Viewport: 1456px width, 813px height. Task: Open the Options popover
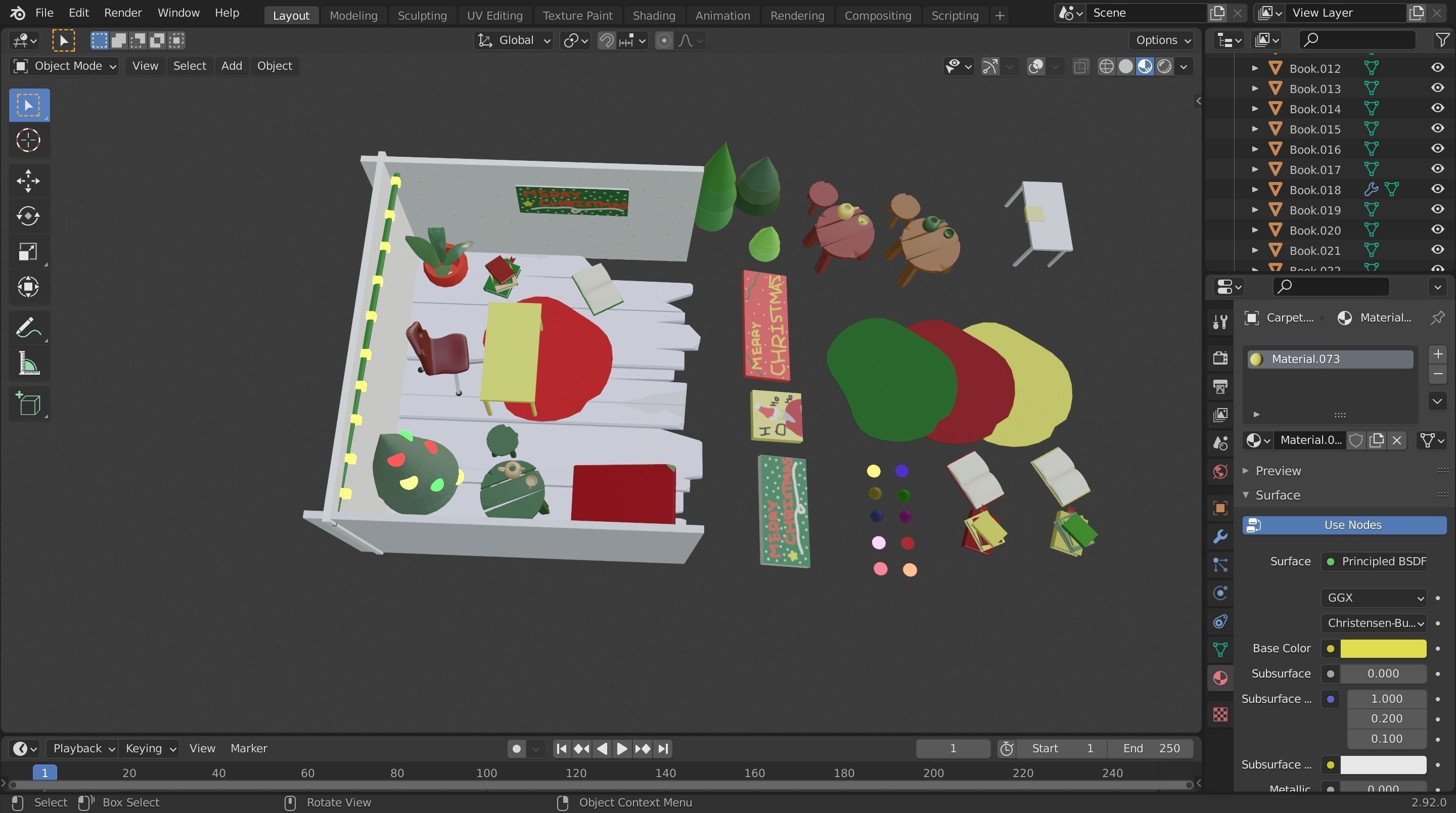[1162, 40]
